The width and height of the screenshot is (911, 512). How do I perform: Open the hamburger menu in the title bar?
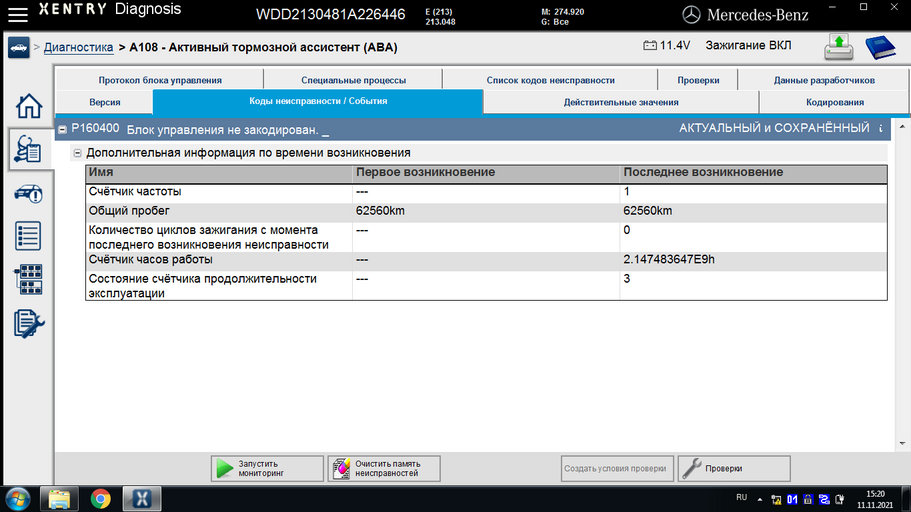[x=17, y=14]
